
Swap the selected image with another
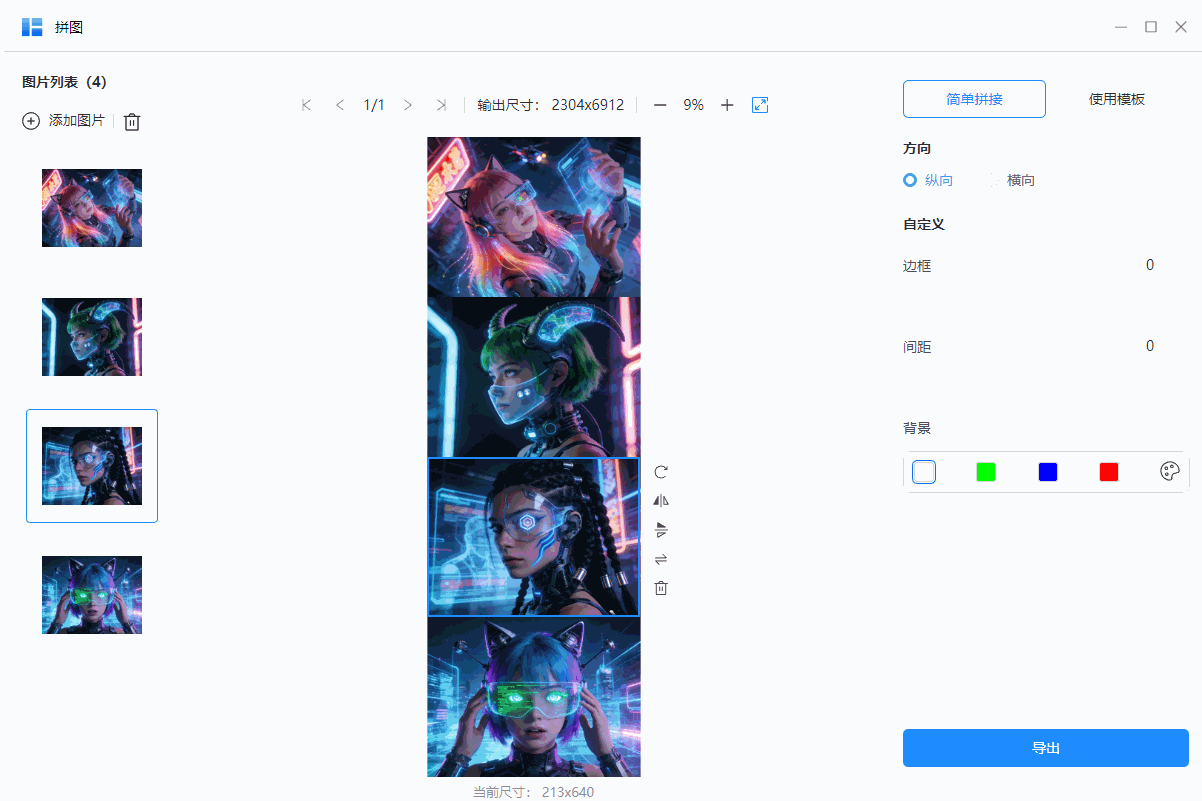[660, 559]
